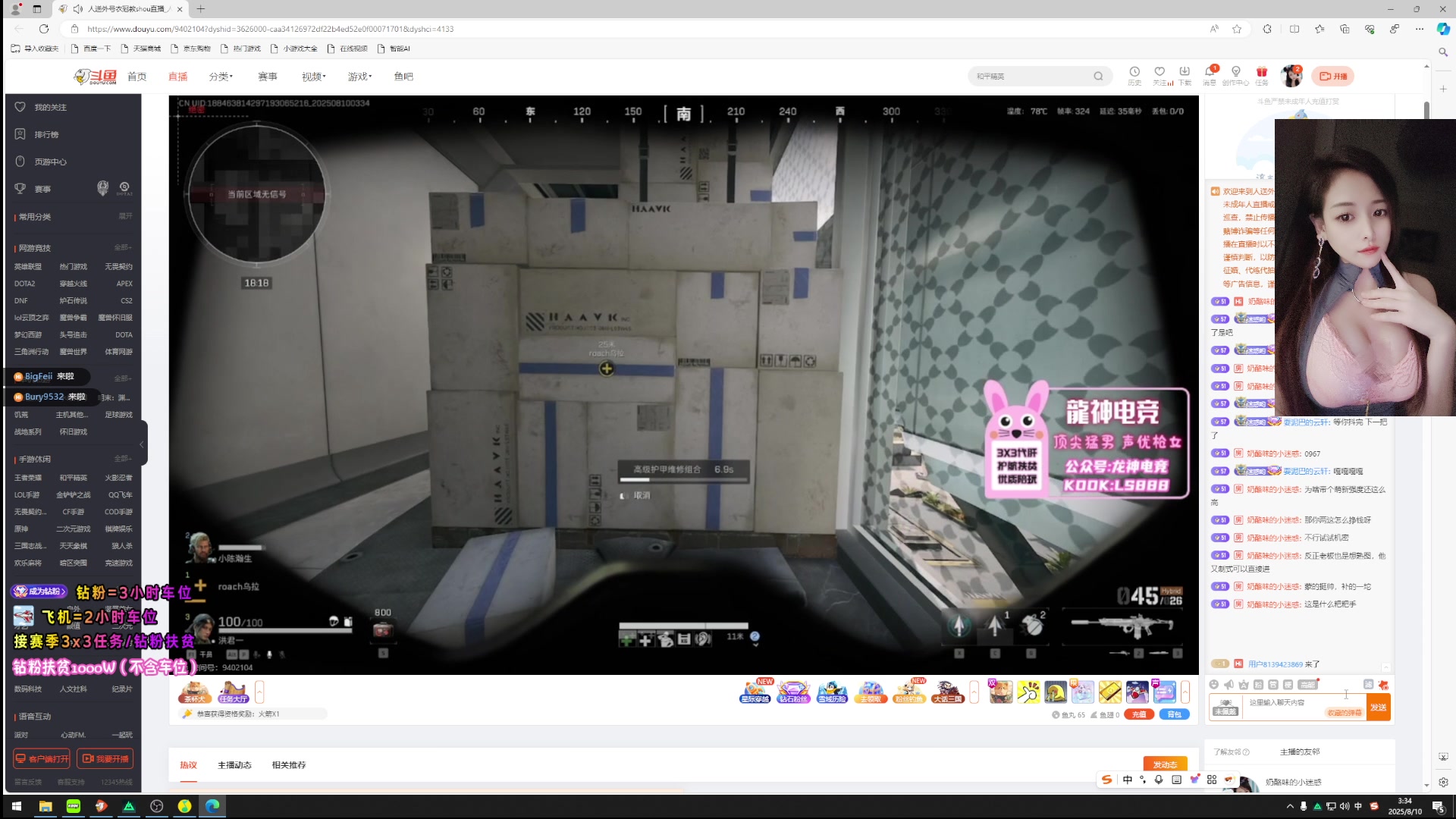Mute the browser tab audio icon
Image resolution: width=1456 pixels, height=819 pixels.
[x=78, y=9]
